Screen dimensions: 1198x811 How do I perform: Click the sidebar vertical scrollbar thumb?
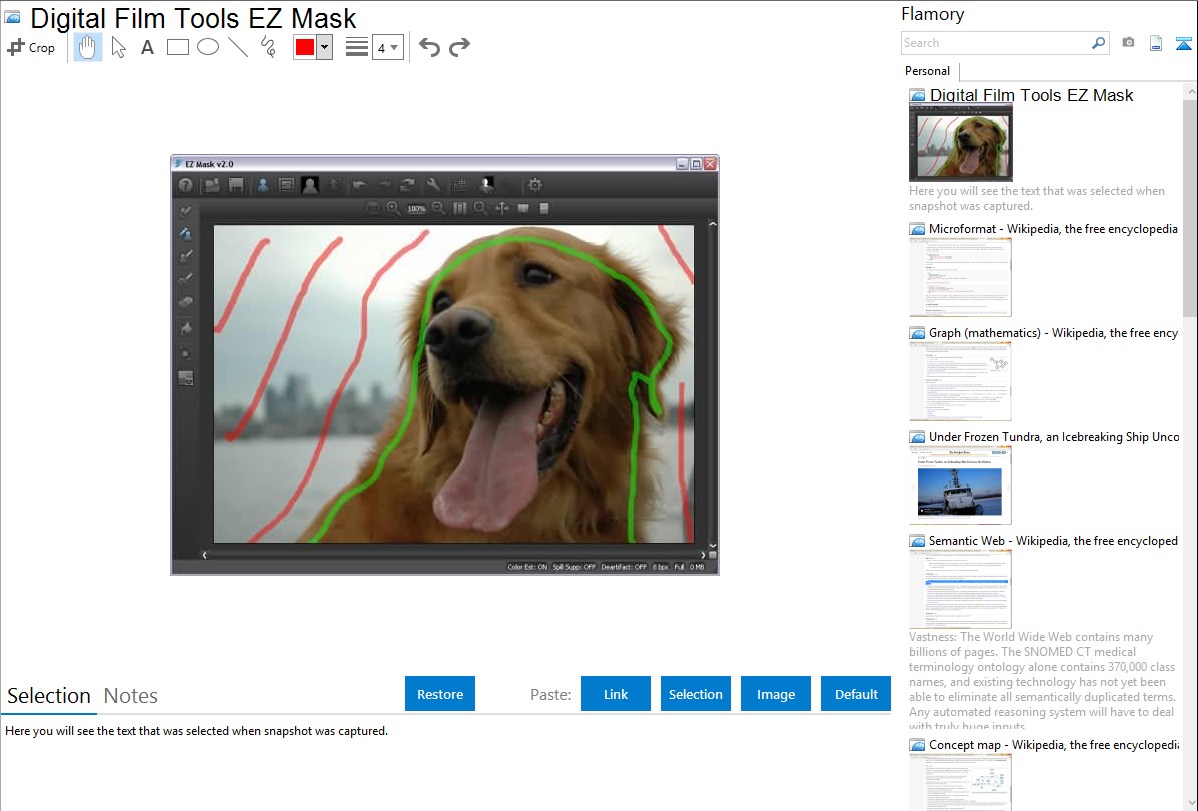1190,208
